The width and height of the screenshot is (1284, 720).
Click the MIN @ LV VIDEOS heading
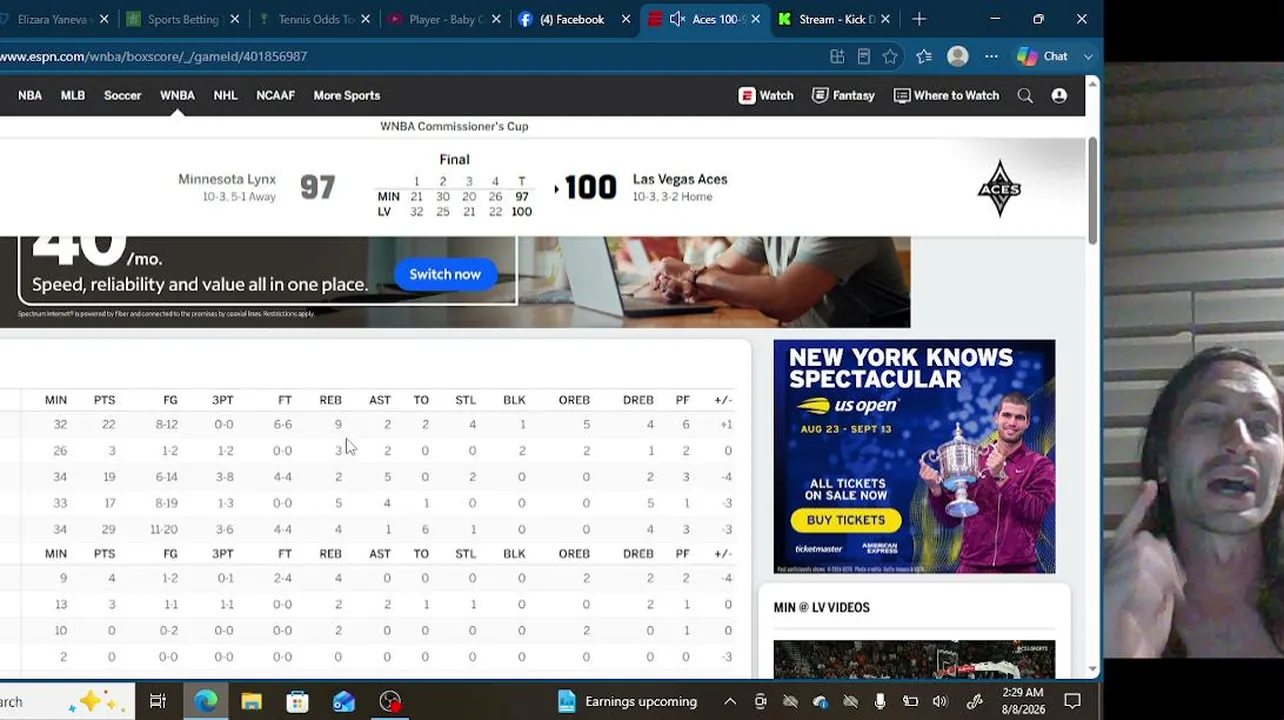(x=821, y=607)
